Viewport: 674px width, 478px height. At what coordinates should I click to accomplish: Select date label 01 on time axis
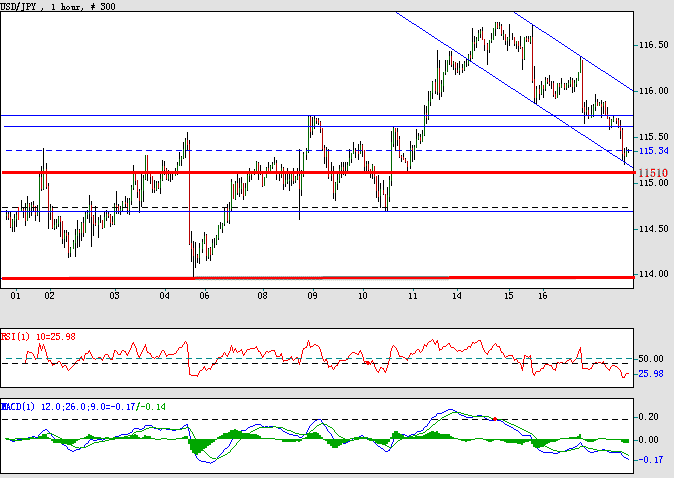coord(15,296)
